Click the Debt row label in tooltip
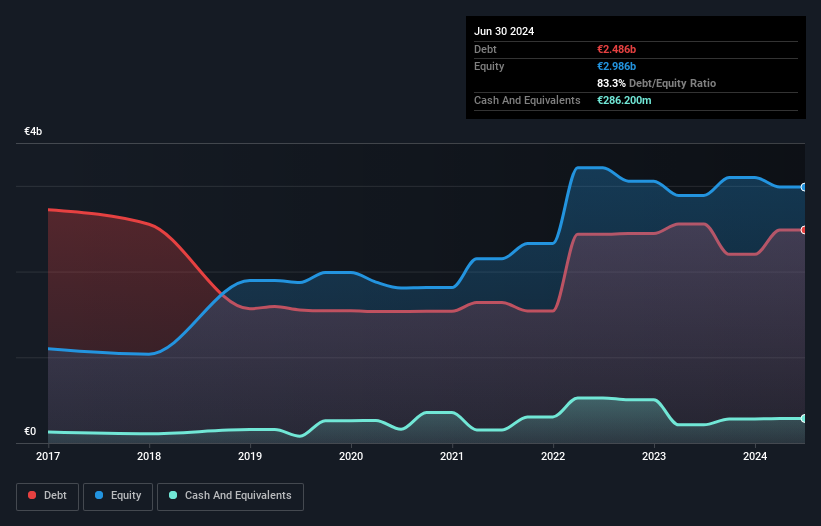Screen dimensions: 821x526 pos(485,49)
